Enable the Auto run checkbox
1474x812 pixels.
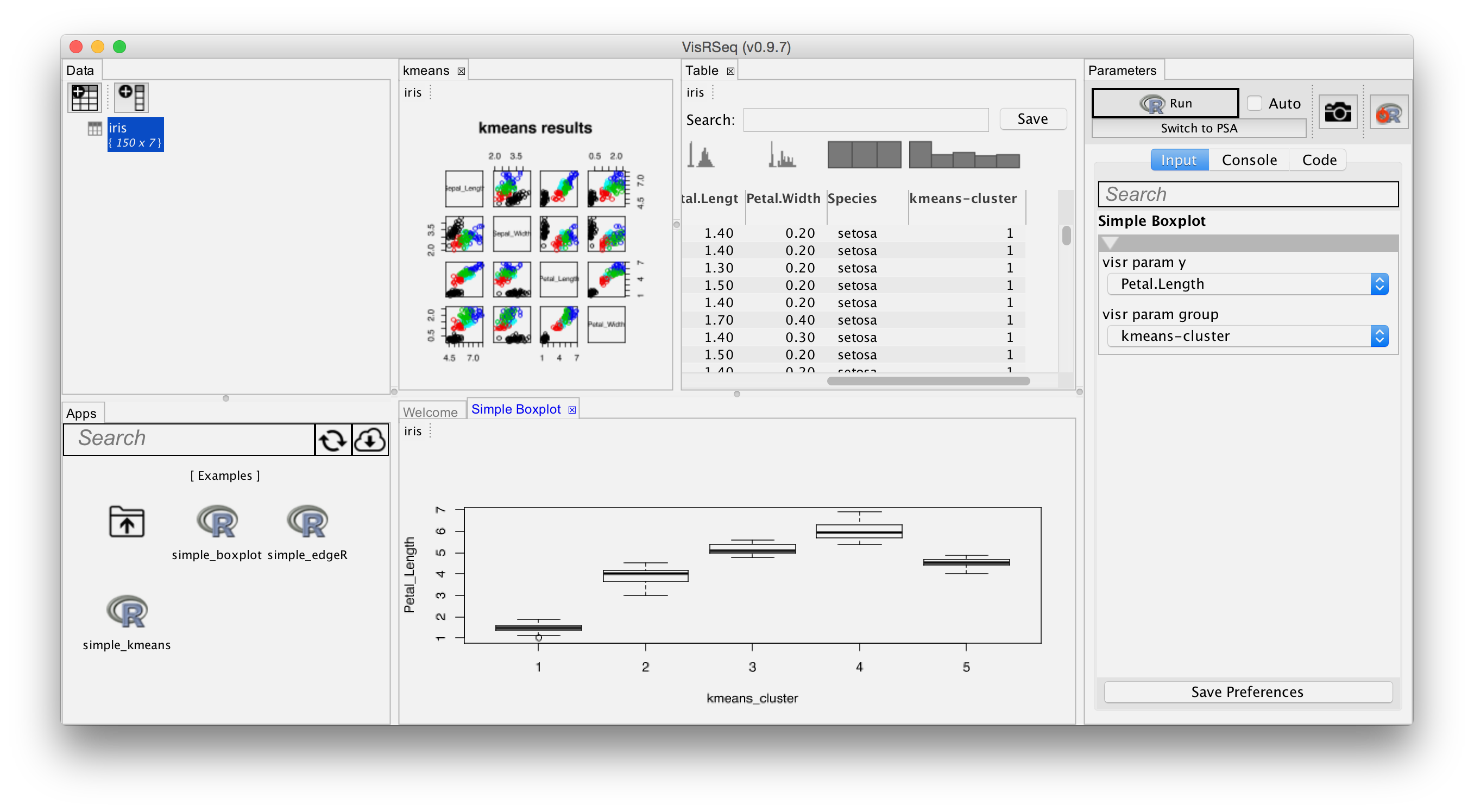coord(1254,104)
